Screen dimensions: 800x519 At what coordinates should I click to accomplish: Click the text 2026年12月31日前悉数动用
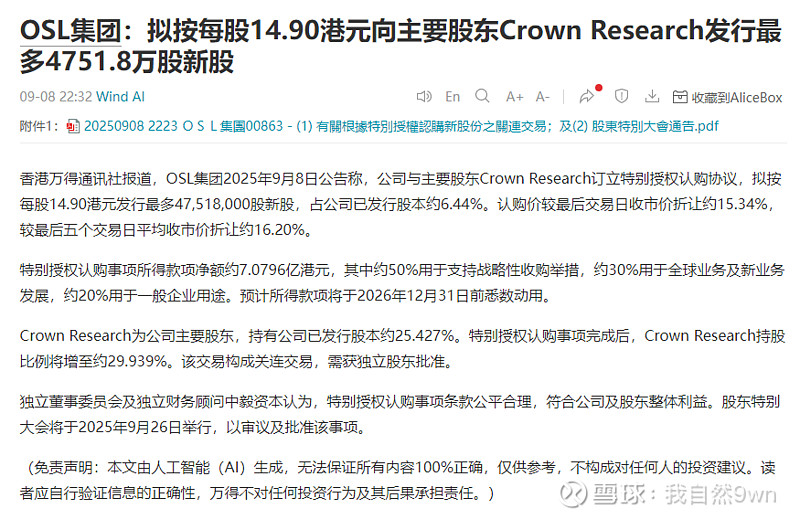click(450, 295)
